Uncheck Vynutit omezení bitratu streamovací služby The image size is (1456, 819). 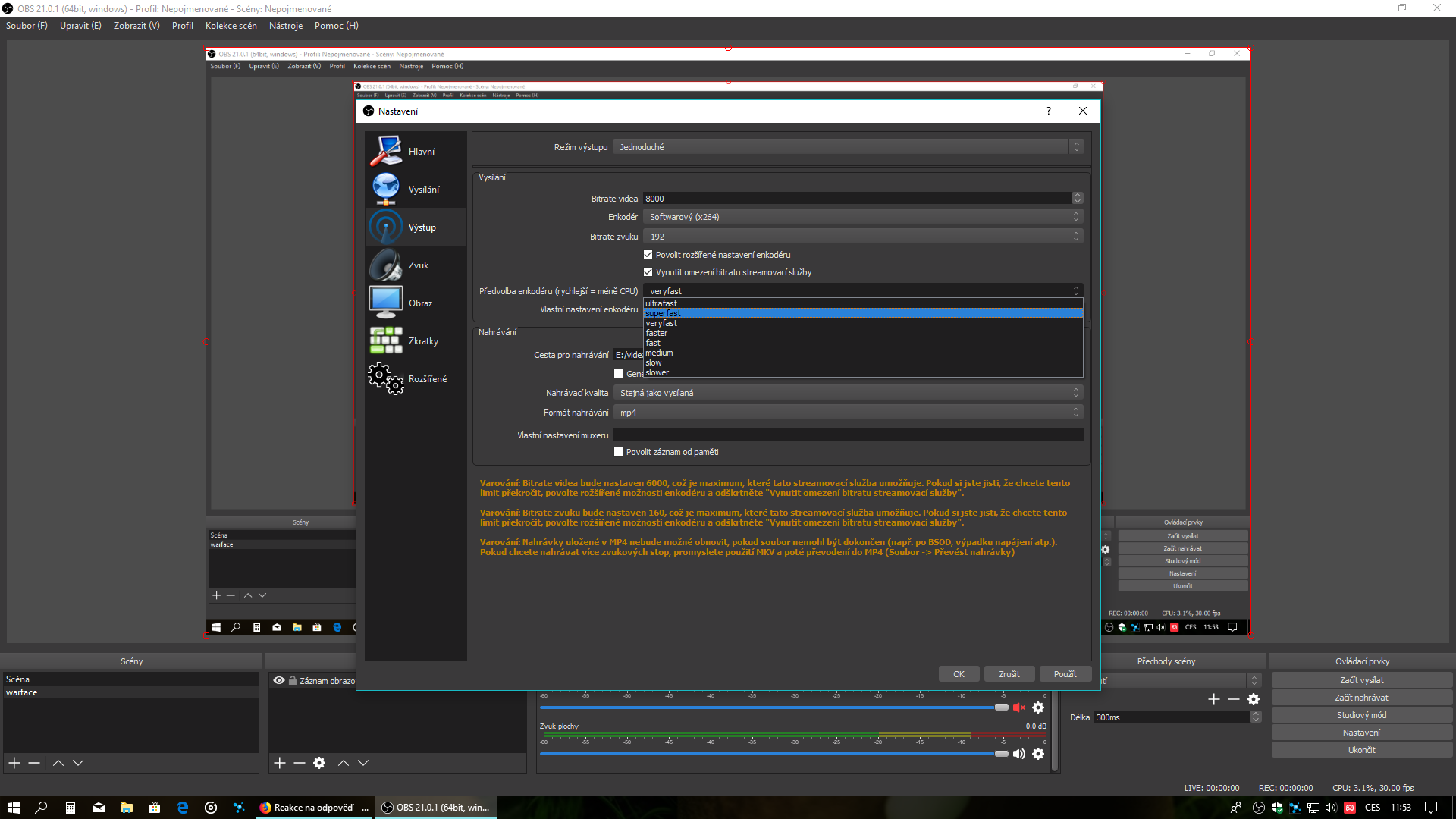point(648,272)
